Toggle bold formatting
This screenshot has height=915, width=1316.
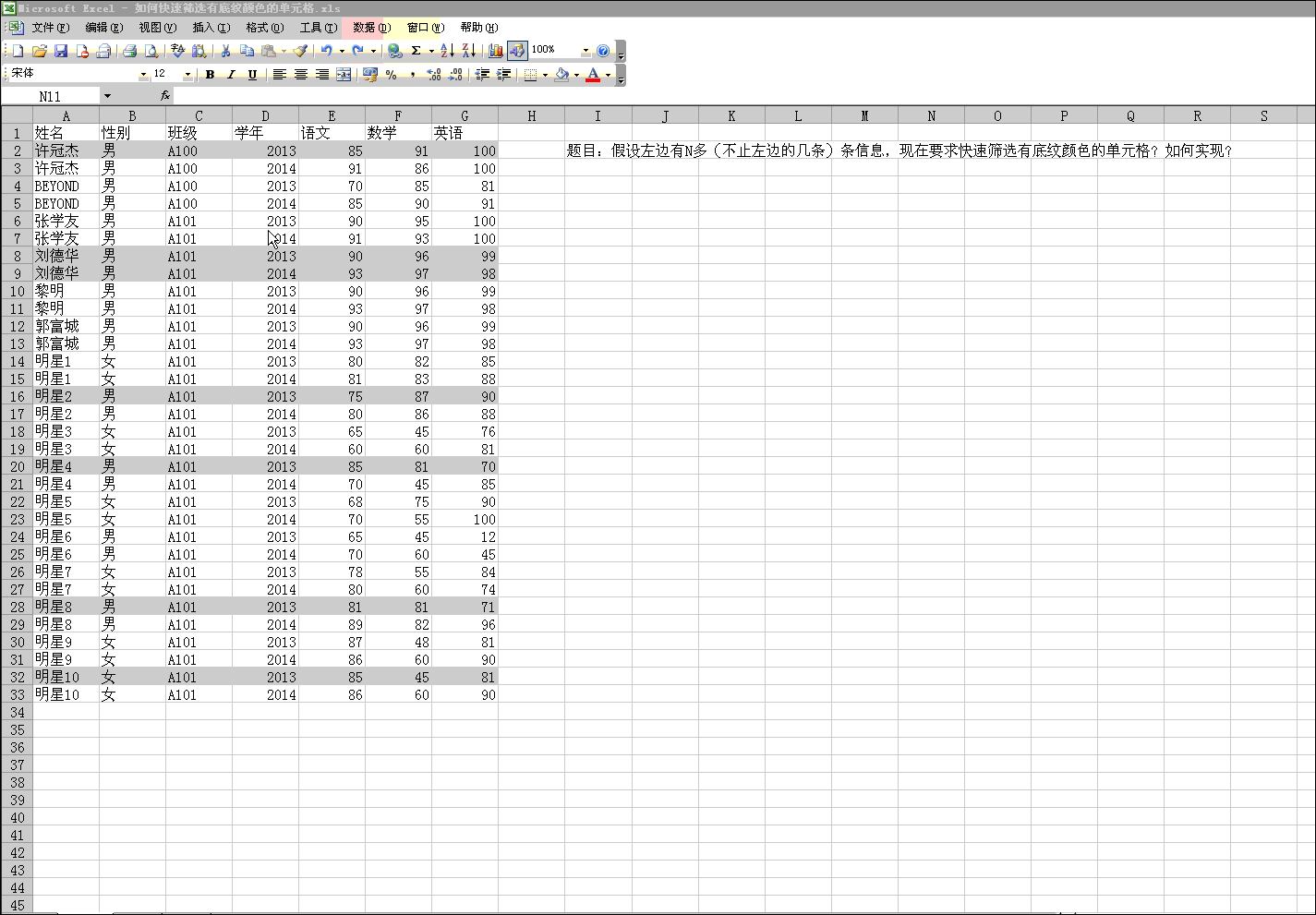(211, 75)
